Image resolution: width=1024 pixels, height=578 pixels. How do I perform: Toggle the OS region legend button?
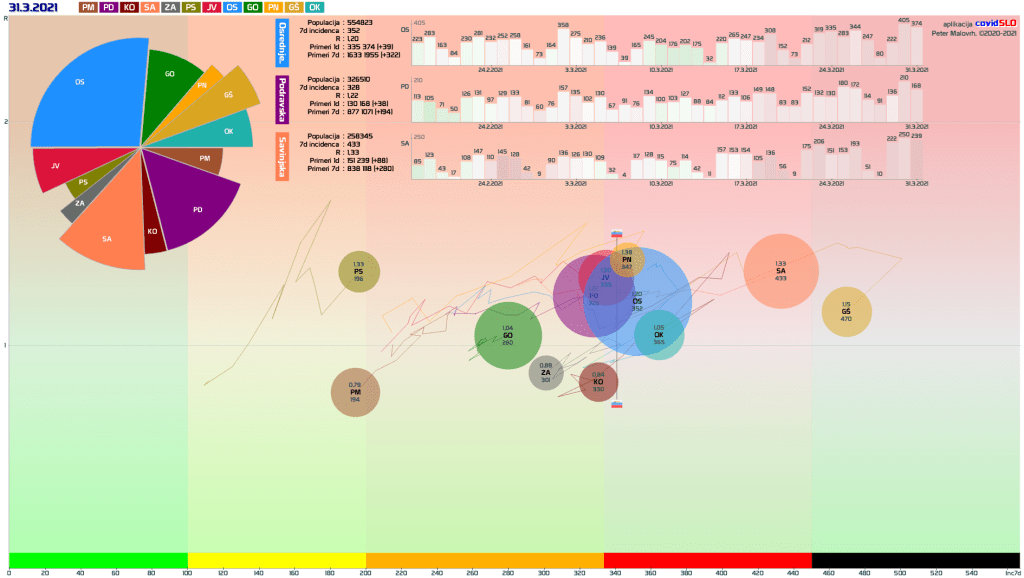click(231, 7)
